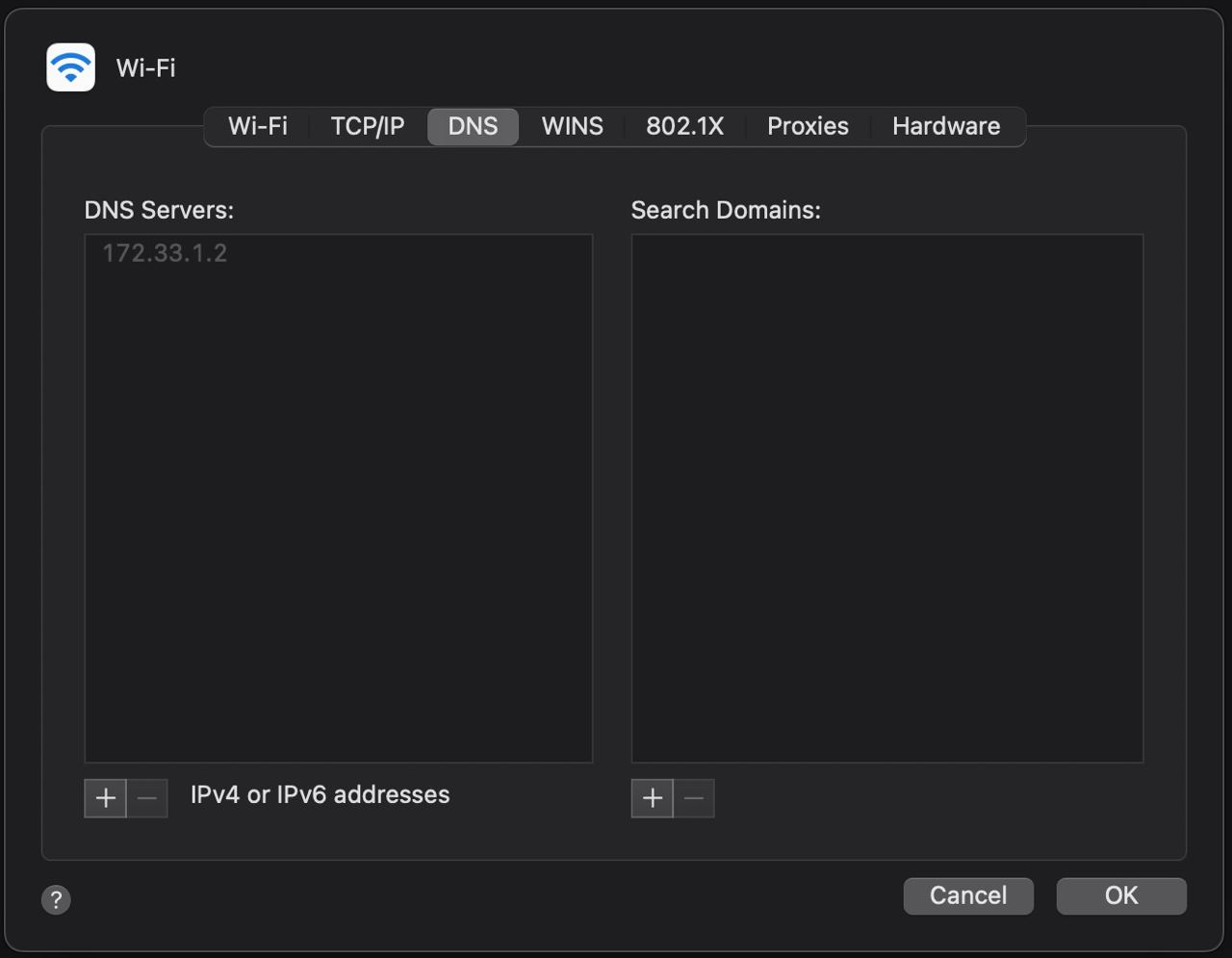Switch to the Wi-Fi tab
Image resolution: width=1232 pixels, height=958 pixels.
coord(257,126)
